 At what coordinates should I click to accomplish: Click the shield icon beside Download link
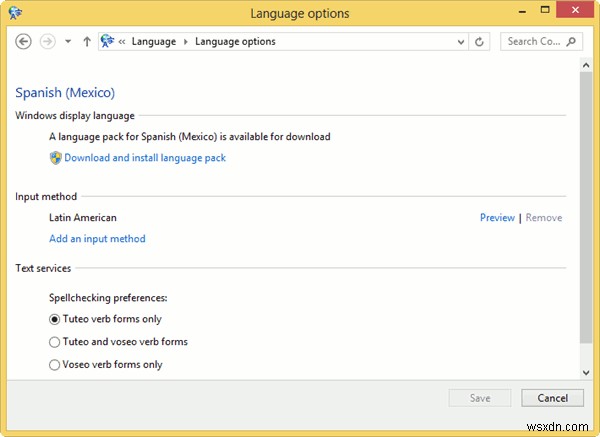pyautogui.click(x=56, y=158)
